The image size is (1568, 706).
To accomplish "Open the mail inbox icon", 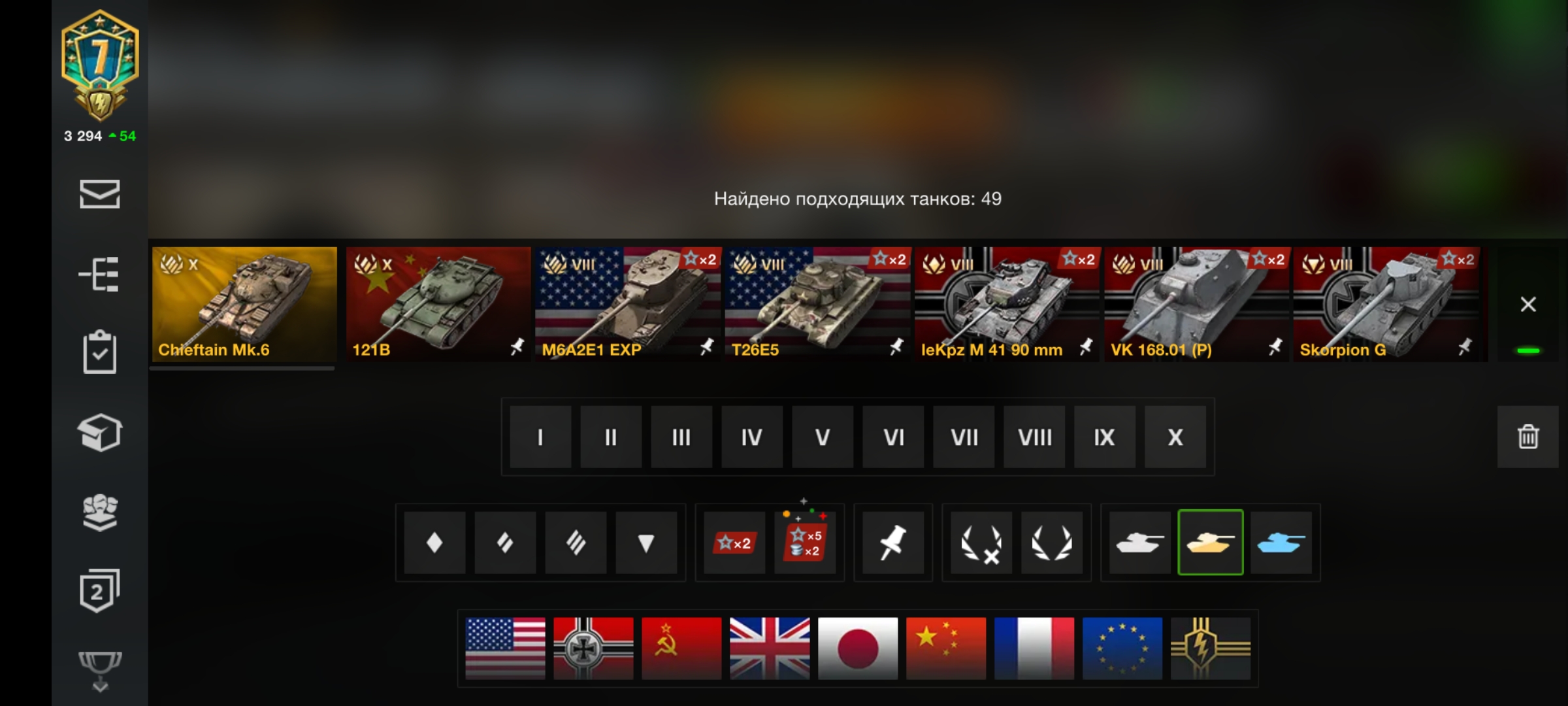I will pyautogui.click(x=99, y=193).
